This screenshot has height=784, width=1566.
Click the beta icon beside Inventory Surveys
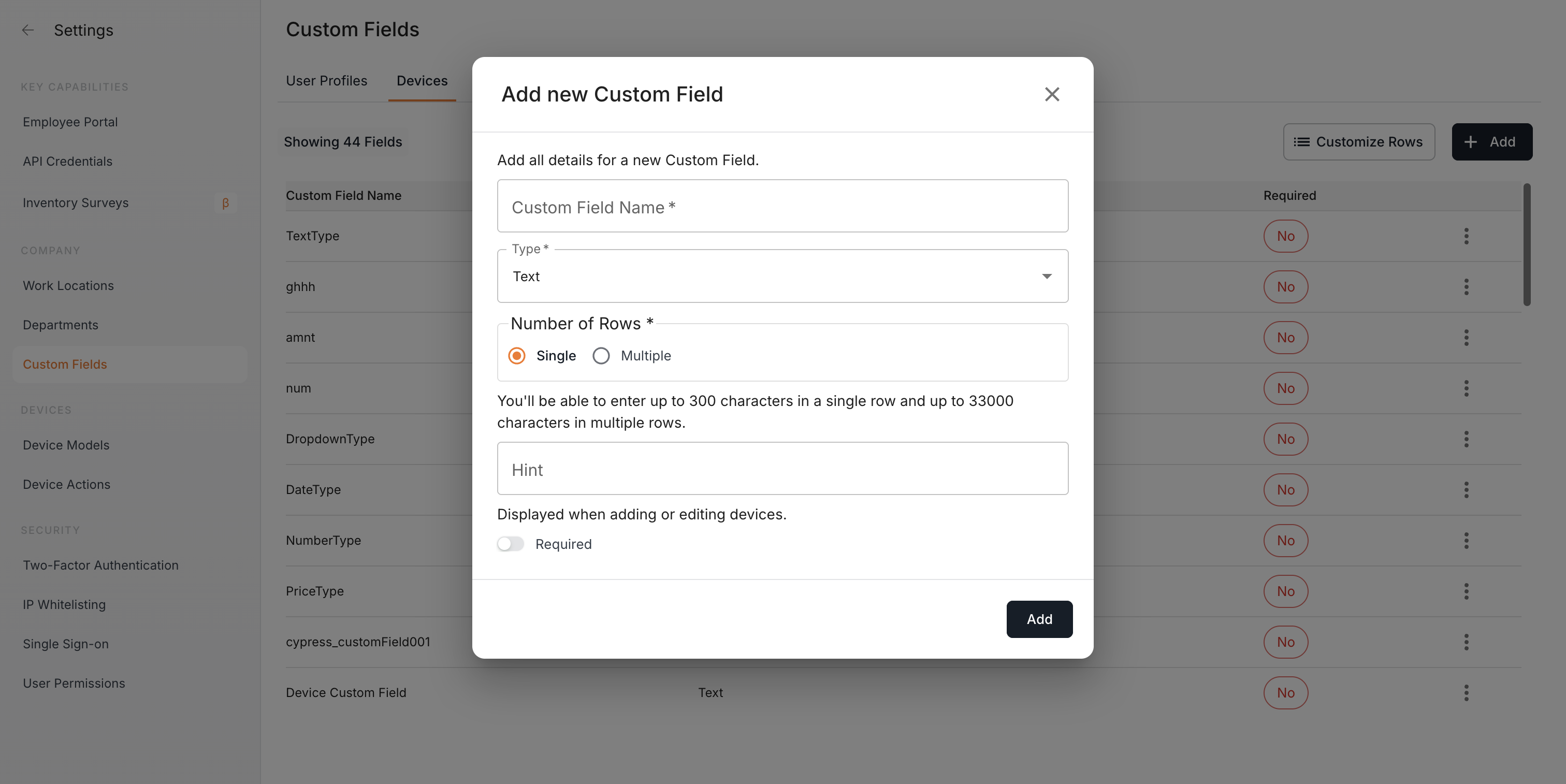[226, 203]
